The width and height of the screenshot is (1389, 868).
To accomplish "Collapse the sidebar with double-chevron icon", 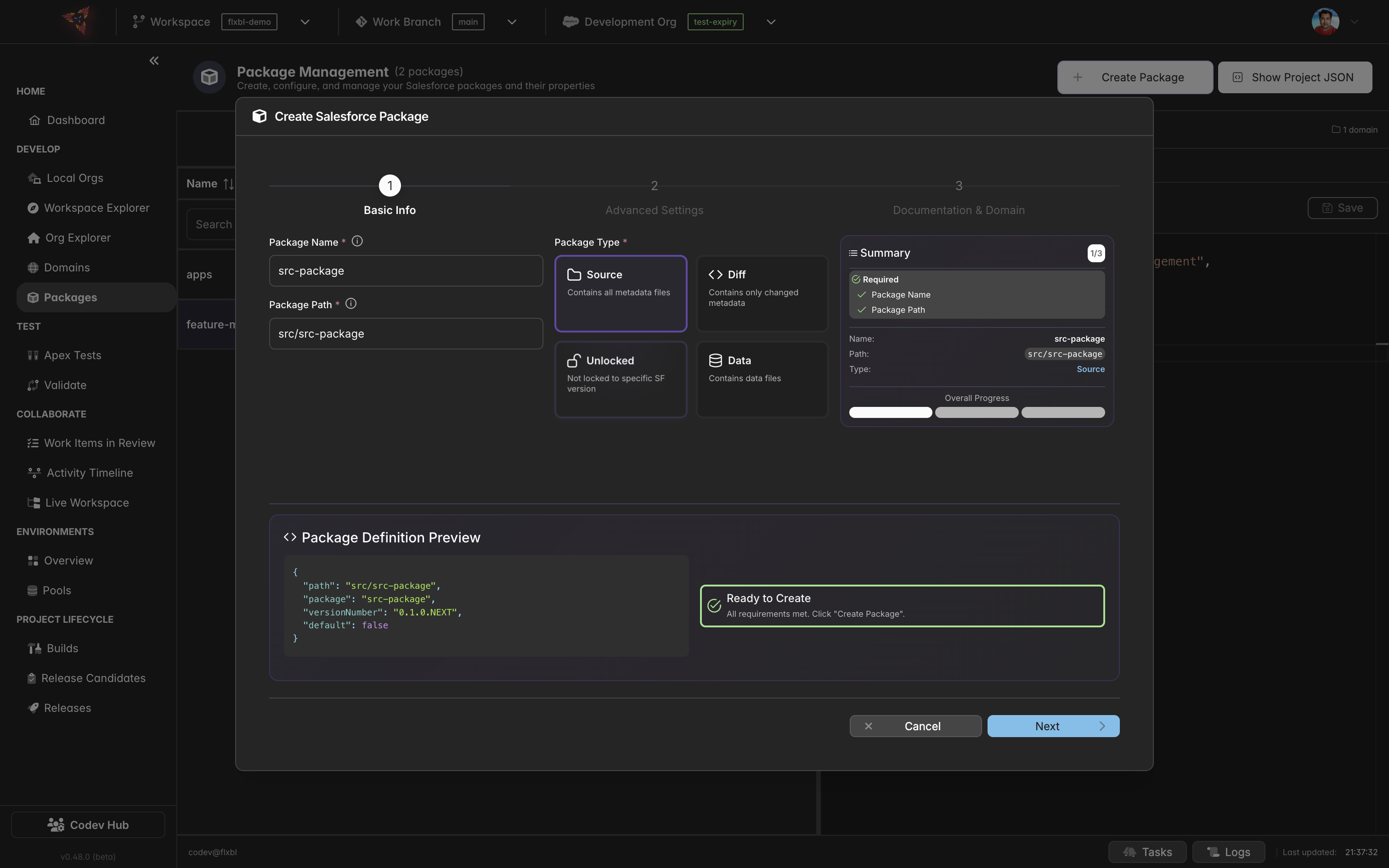I will click(x=154, y=61).
